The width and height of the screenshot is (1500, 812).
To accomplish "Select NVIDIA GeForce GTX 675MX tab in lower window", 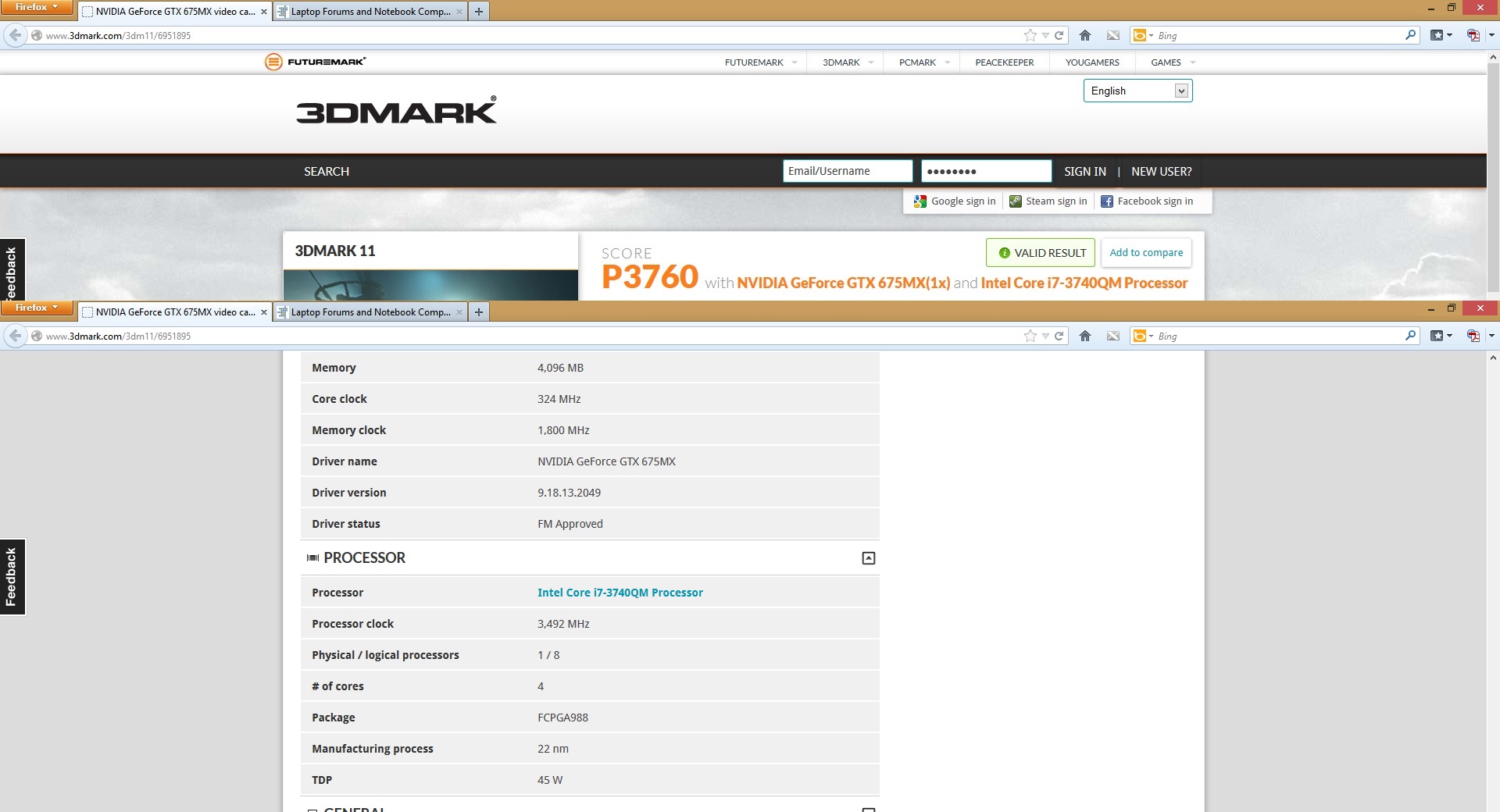I will point(174,312).
